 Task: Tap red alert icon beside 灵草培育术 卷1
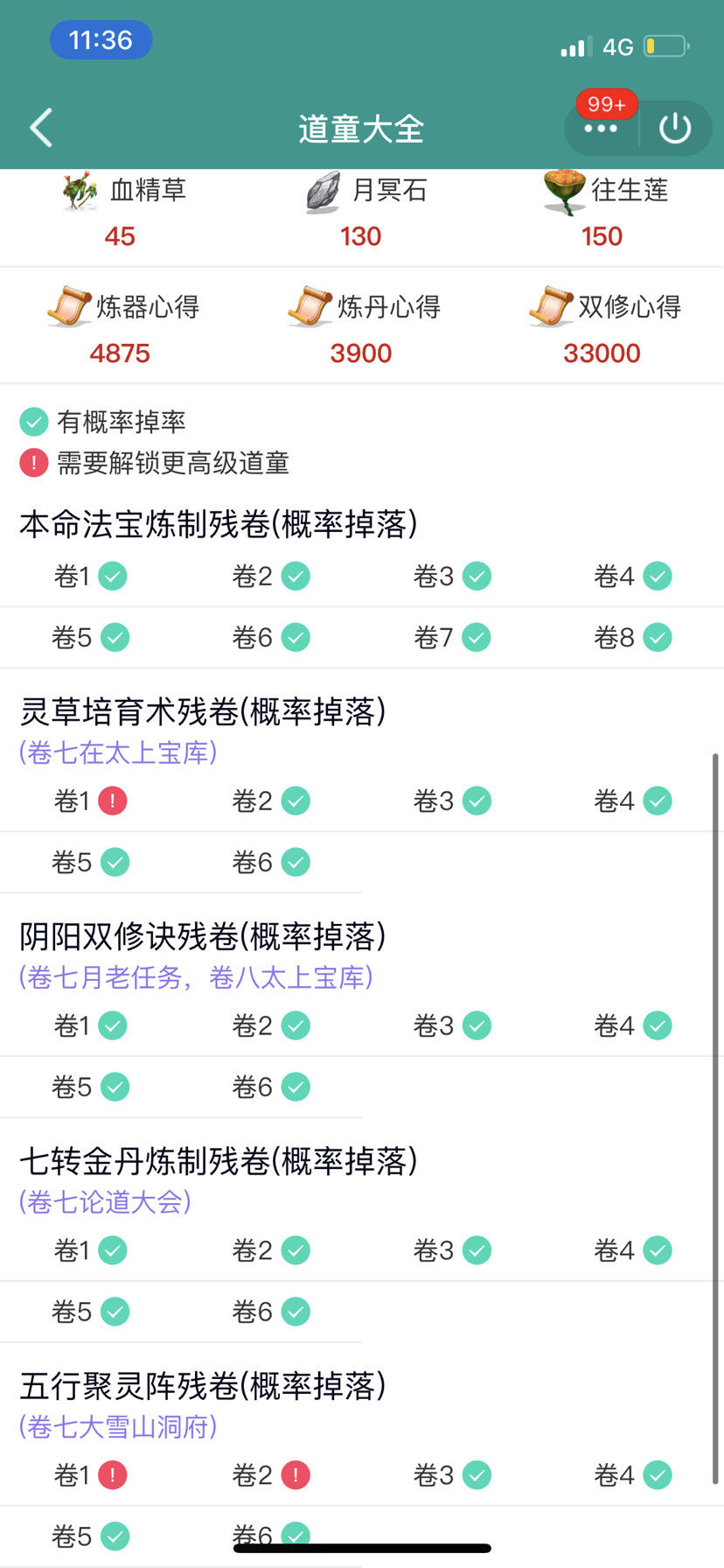113,801
